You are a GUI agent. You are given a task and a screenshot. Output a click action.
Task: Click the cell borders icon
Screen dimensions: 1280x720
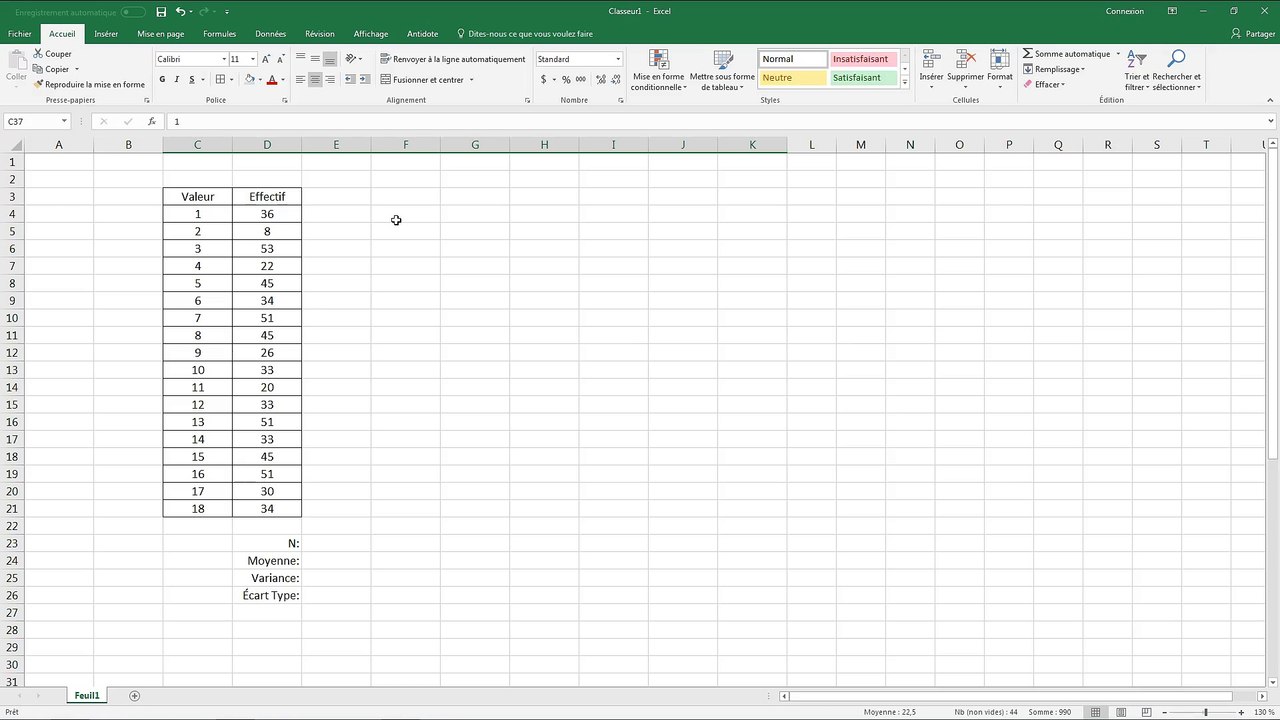coord(220,79)
